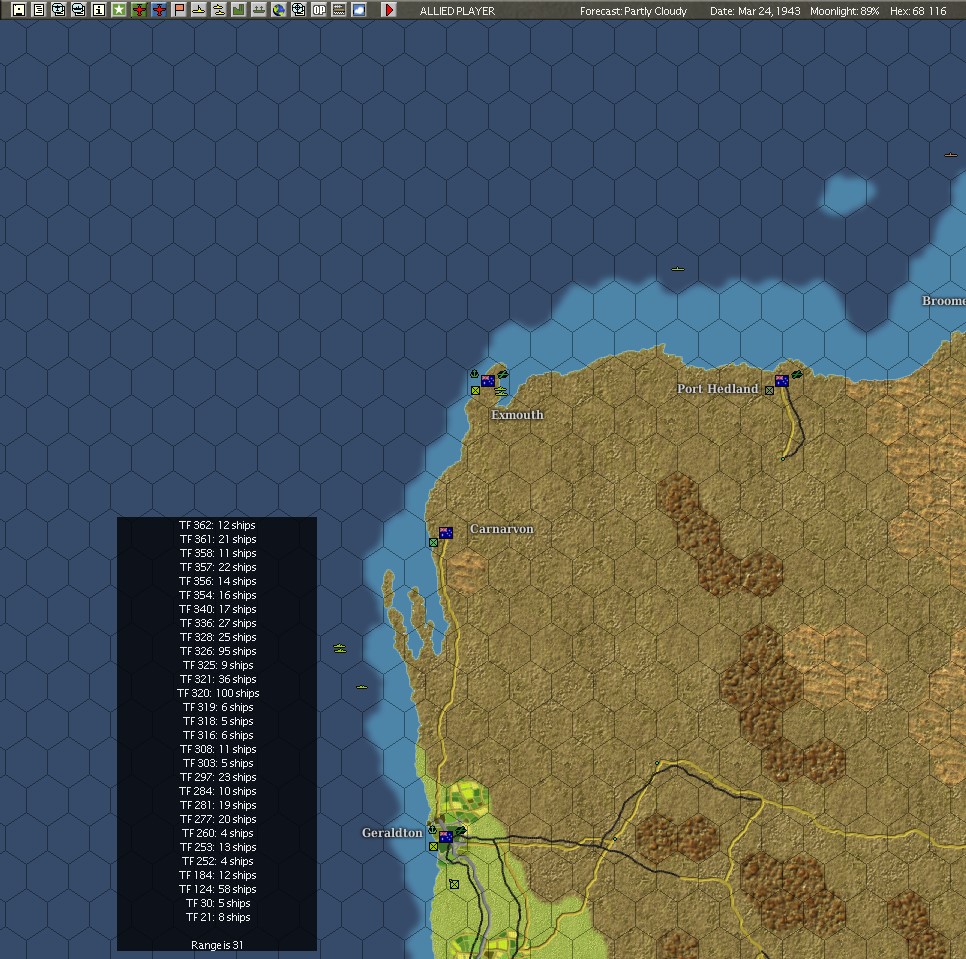Click the ship task force west of Carnarvon peninsula

339,649
